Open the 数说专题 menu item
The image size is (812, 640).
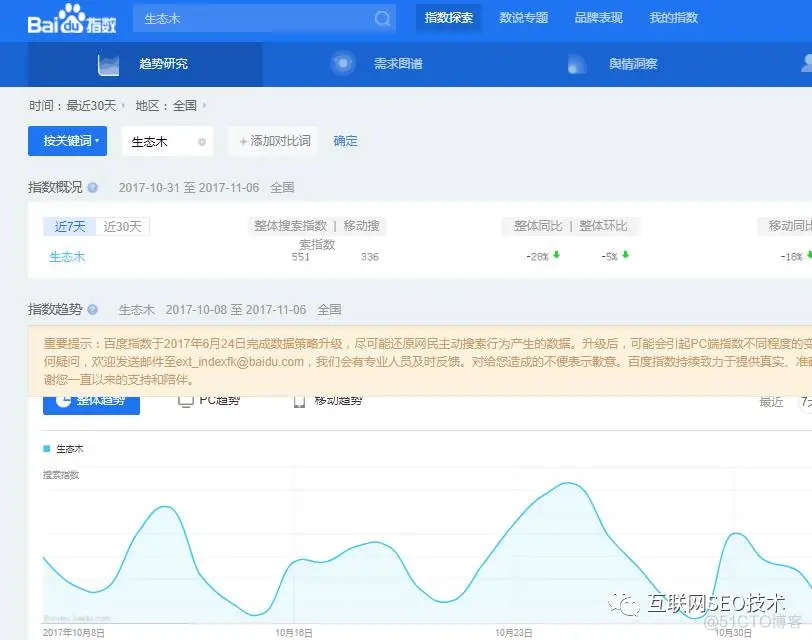coord(523,17)
